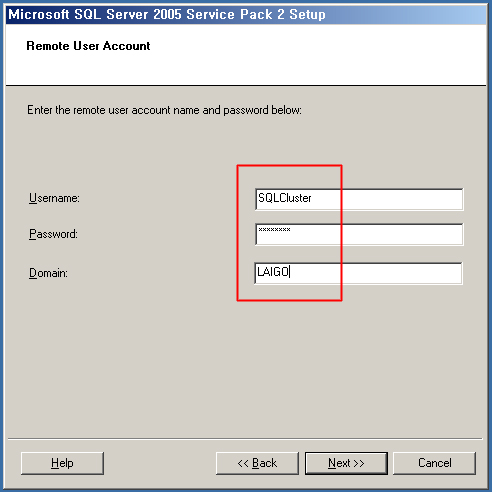Click the Help button
This screenshot has height=492, width=492.
62,463
